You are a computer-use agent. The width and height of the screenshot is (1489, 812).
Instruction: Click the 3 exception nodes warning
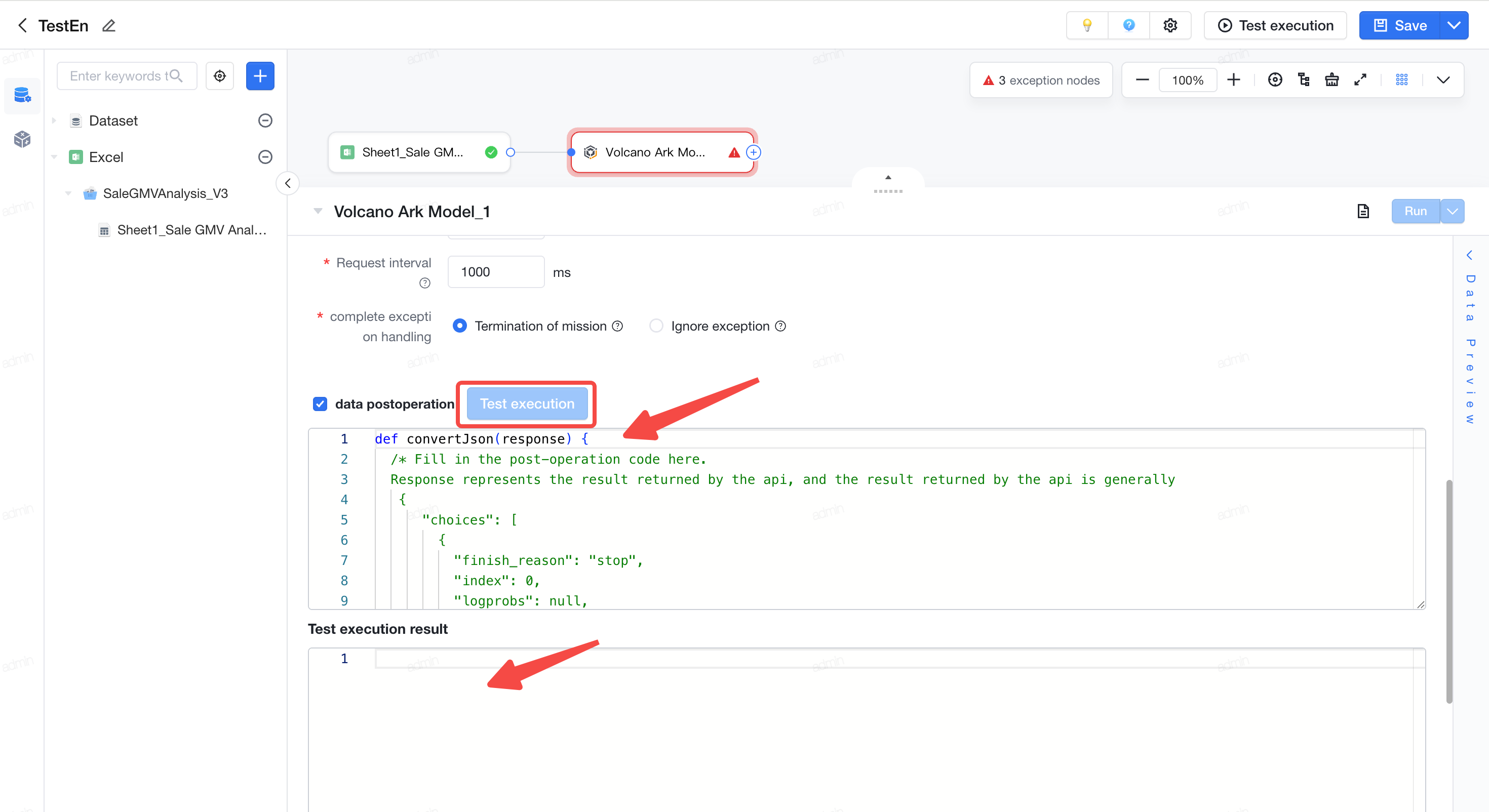click(x=1041, y=80)
